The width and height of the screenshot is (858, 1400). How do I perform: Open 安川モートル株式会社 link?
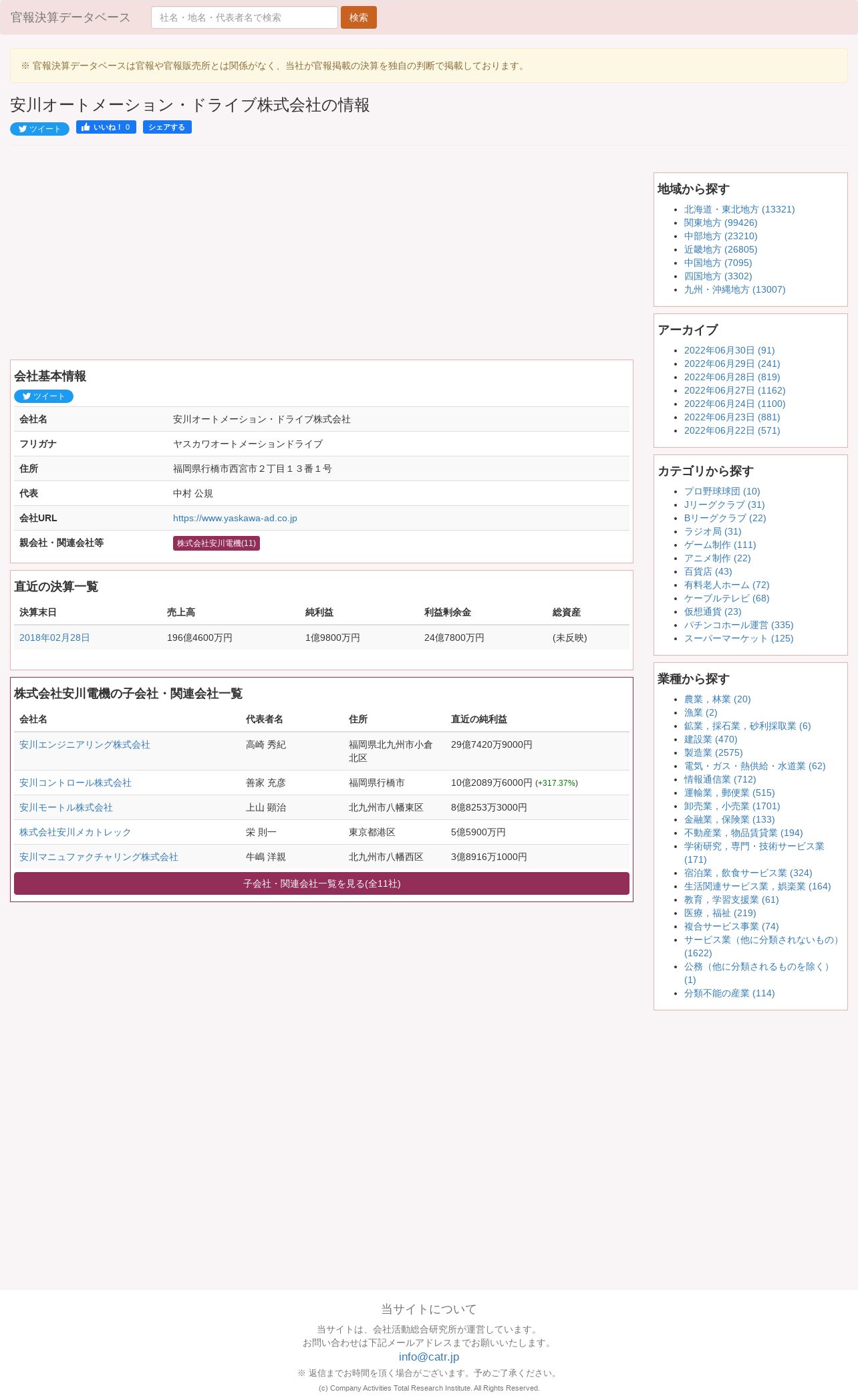coord(66,807)
